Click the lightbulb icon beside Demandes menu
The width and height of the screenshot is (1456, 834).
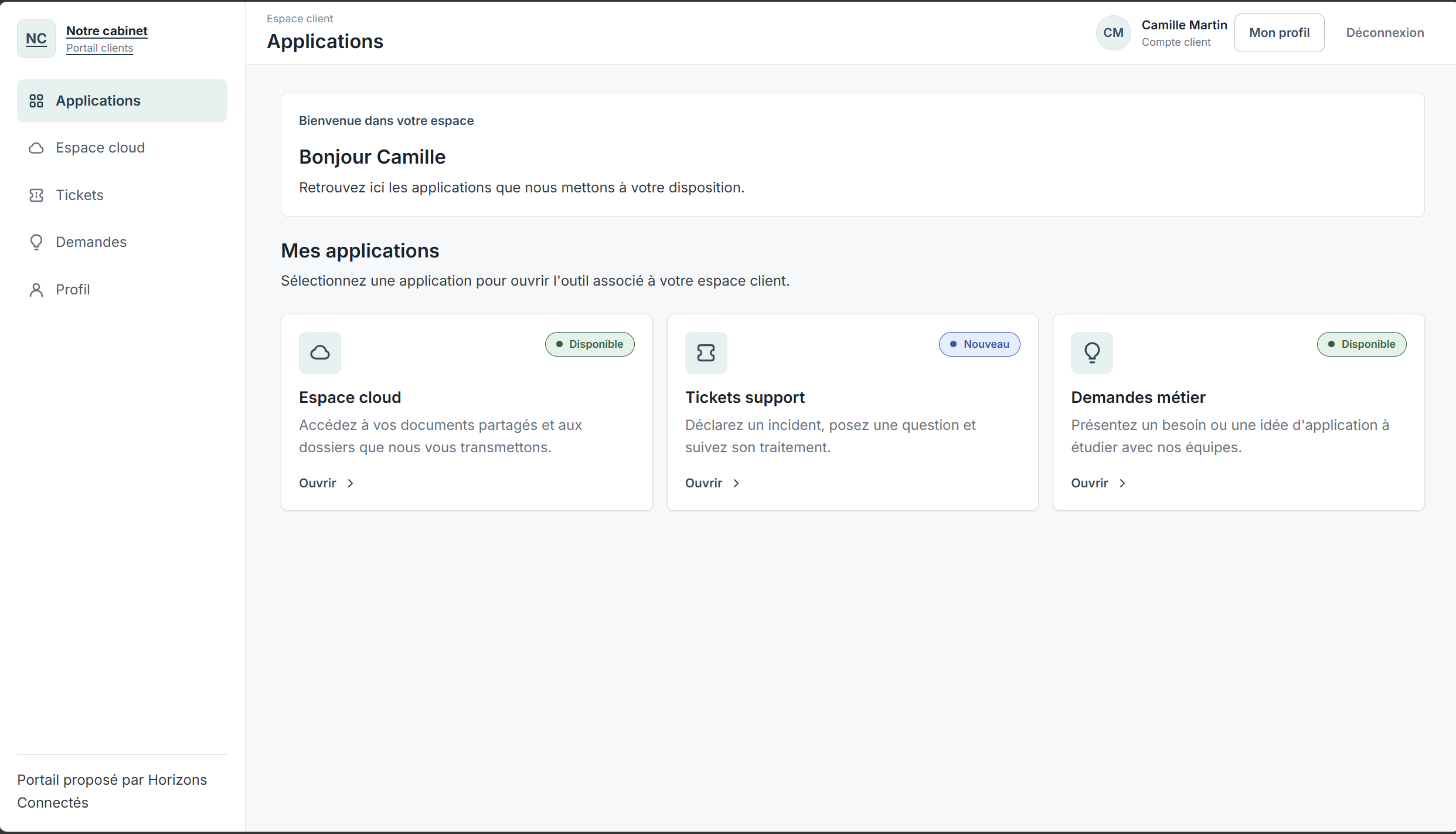(36, 242)
